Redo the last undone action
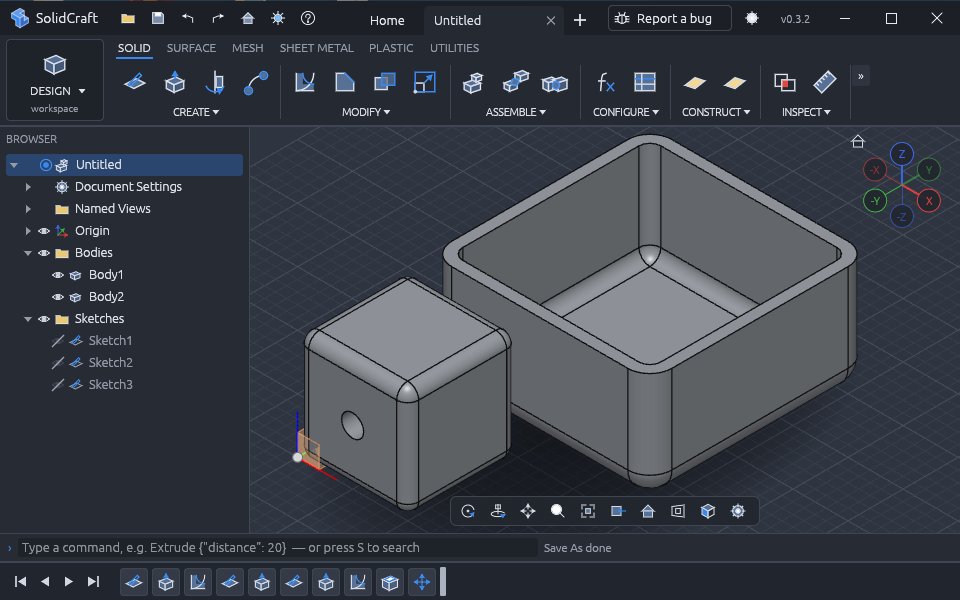 (218, 18)
